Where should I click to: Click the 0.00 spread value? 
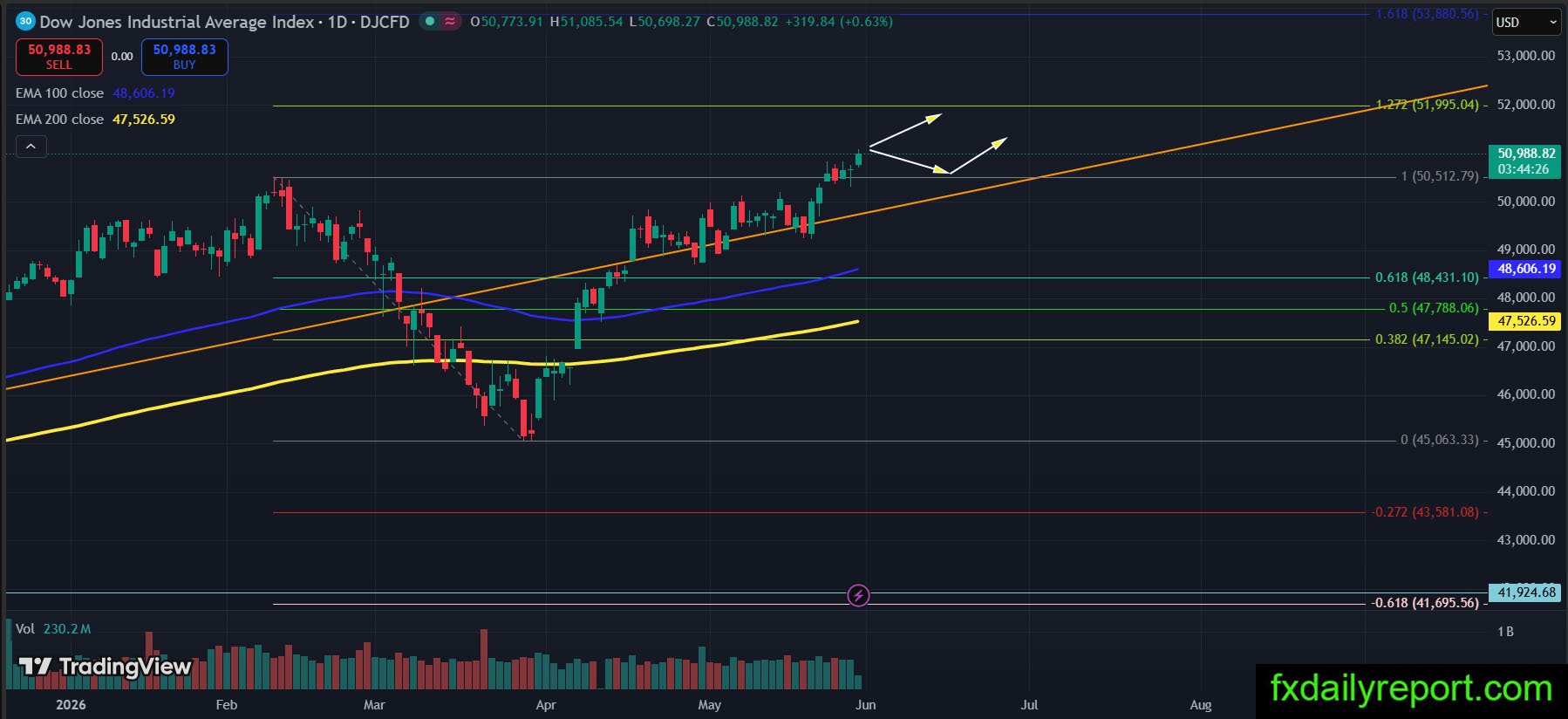coord(122,57)
